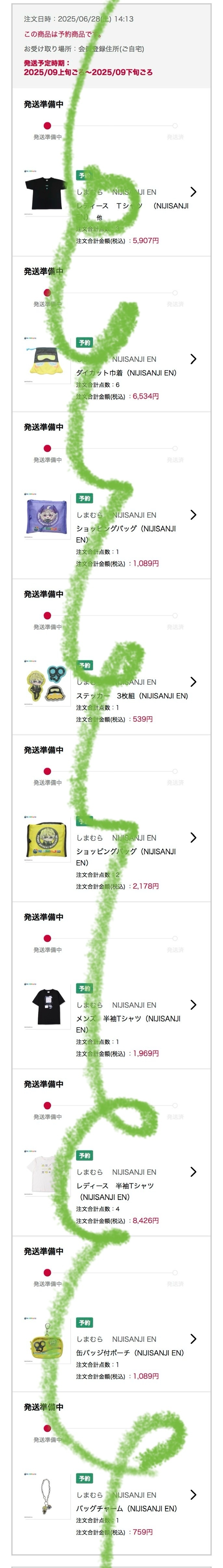Open the バッグチャーム (NIJISANJI EN) product name
The image size is (223, 1568).
coord(126,1508)
